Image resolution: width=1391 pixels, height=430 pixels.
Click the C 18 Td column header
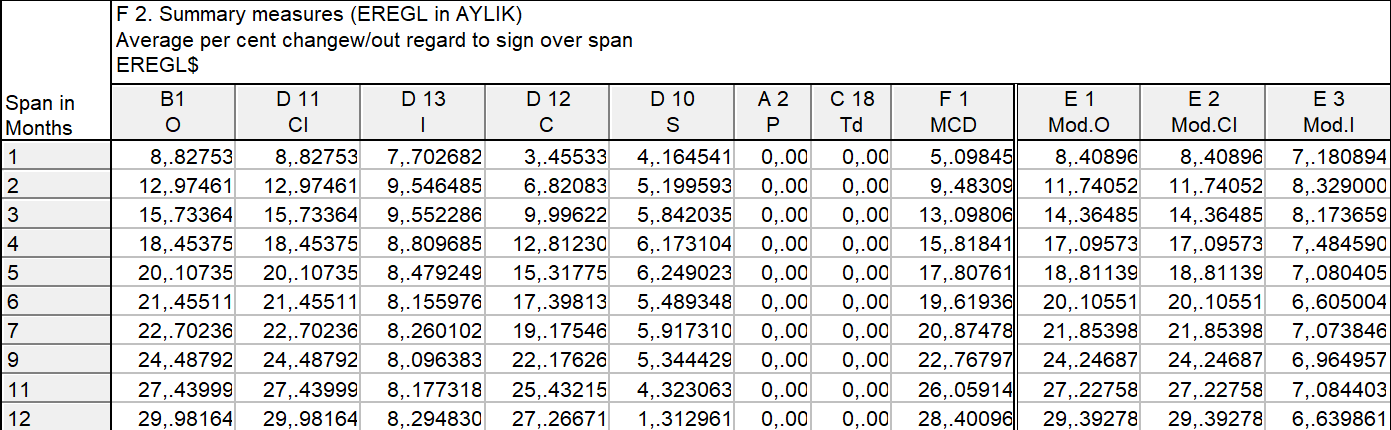(852, 112)
